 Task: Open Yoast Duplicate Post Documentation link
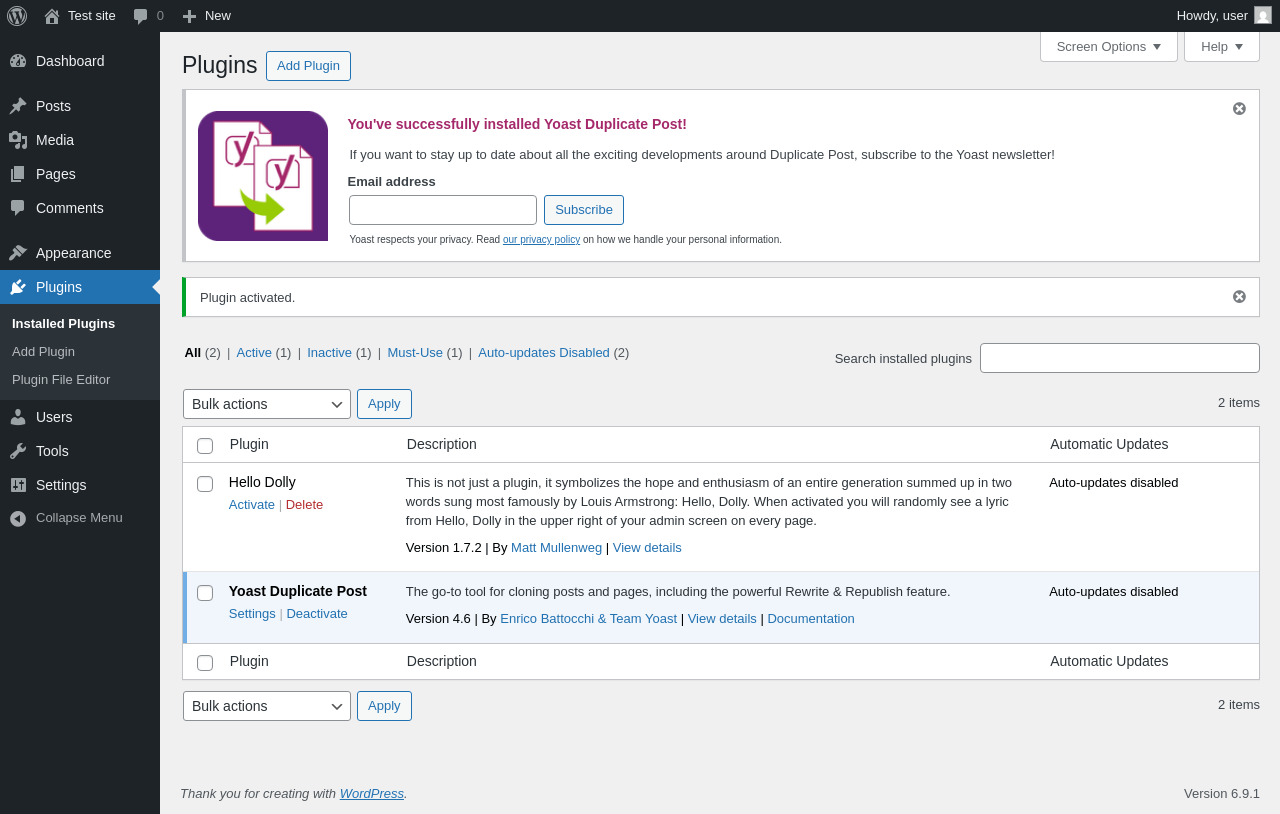811,619
